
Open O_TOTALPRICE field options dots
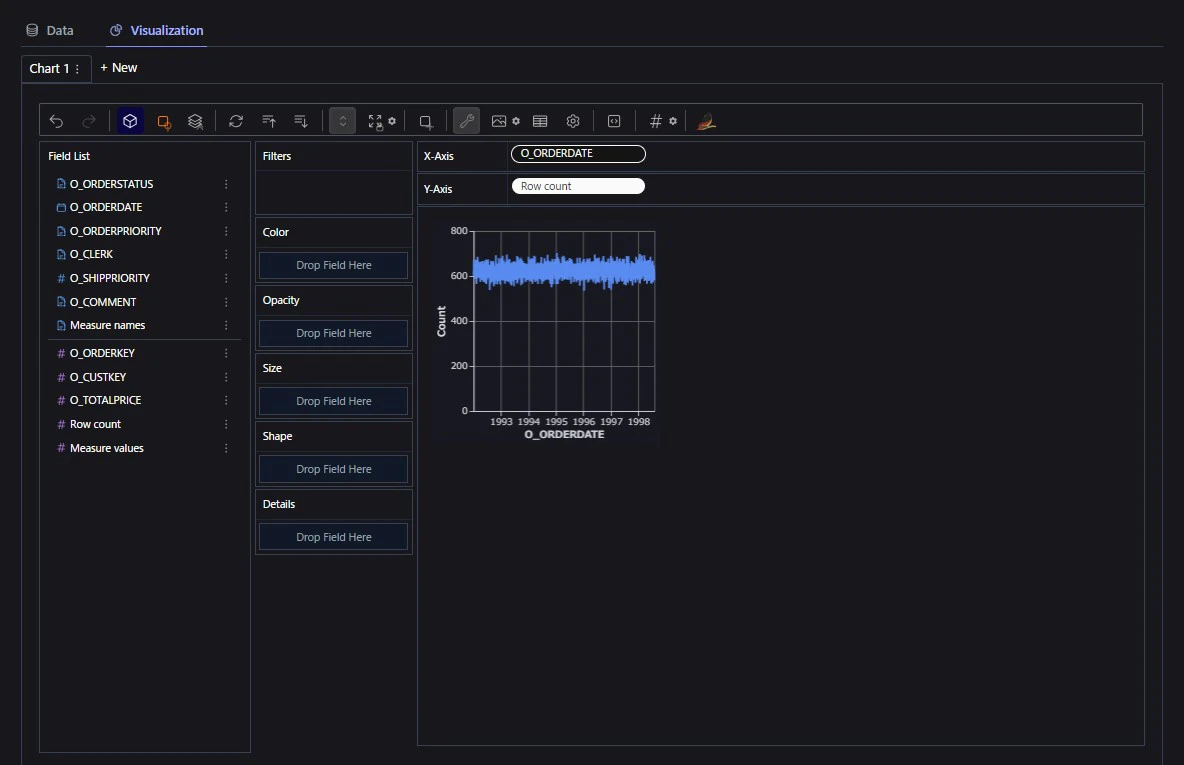click(x=226, y=400)
